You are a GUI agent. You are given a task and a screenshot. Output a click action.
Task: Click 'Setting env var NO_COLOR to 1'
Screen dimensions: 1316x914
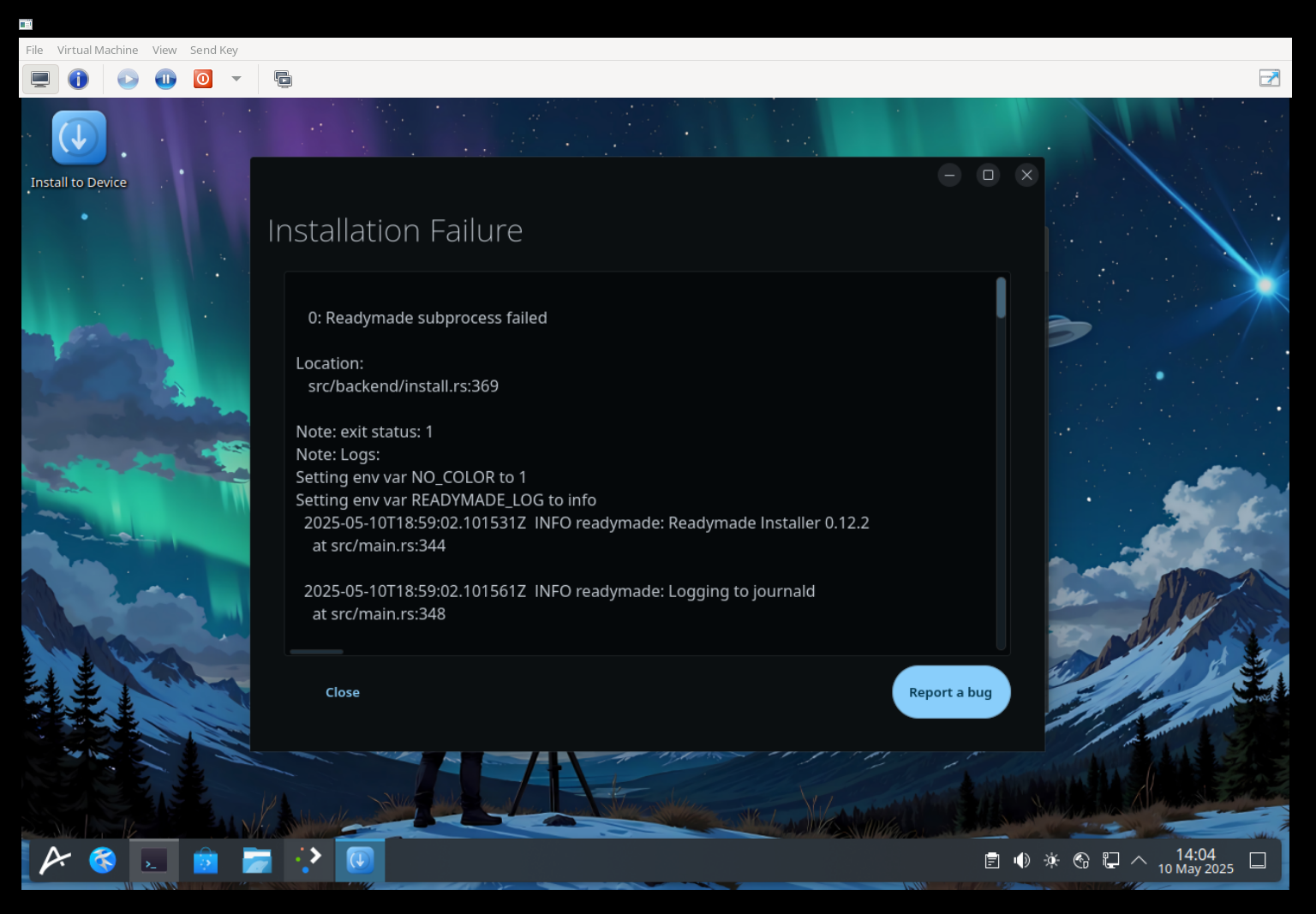click(411, 477)
